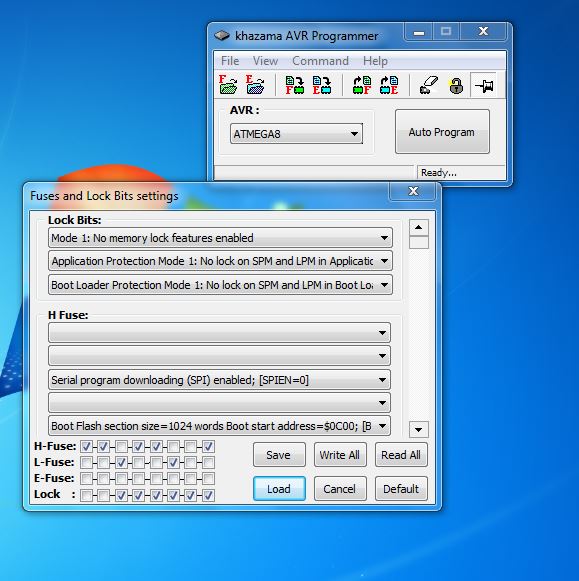This screenshot has height=581, width=579.
Task: Toggle the last Lock bit checkbox
Action: pyautogui.click(x=208, y=495)
